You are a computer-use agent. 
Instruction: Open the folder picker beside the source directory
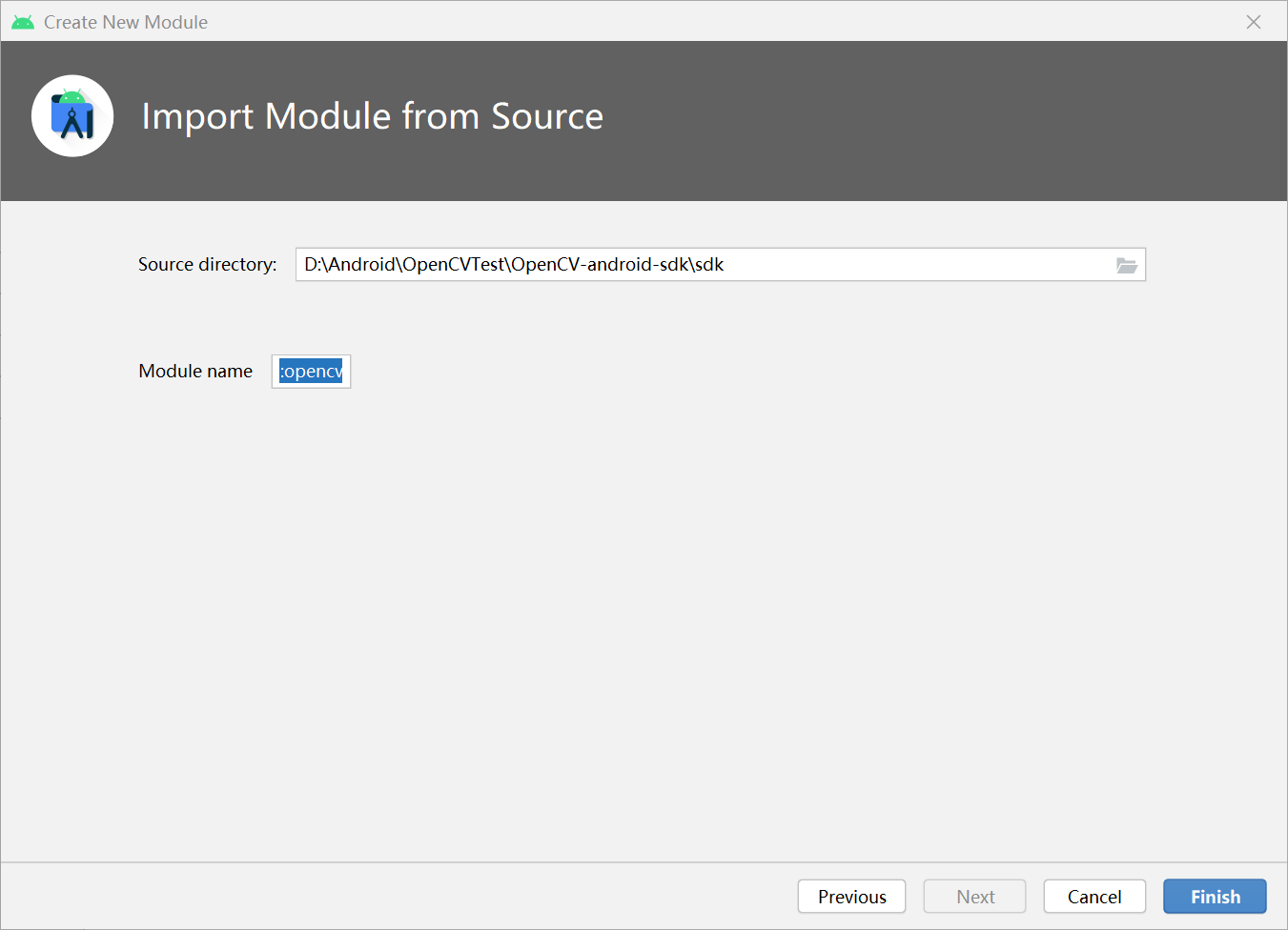1127,265
